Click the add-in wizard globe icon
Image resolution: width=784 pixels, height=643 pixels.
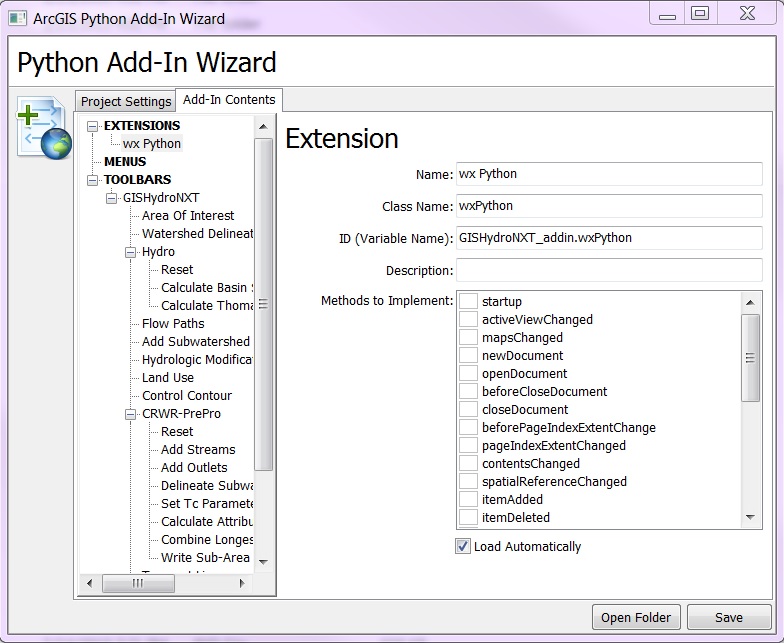pos(44,128)
